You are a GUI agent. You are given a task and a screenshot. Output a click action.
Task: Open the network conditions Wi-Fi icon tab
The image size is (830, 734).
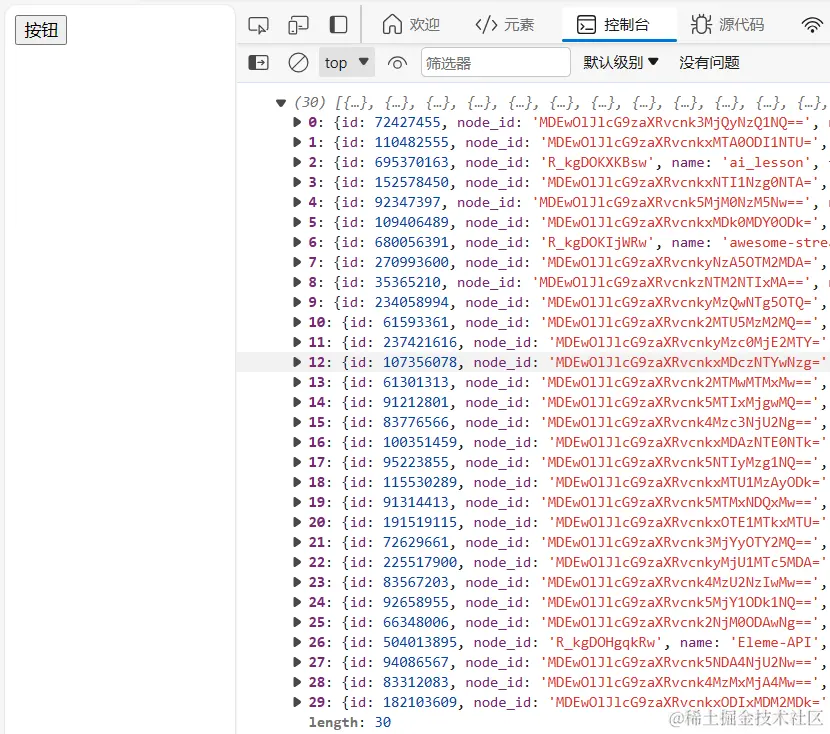click(x=812, y=25)
